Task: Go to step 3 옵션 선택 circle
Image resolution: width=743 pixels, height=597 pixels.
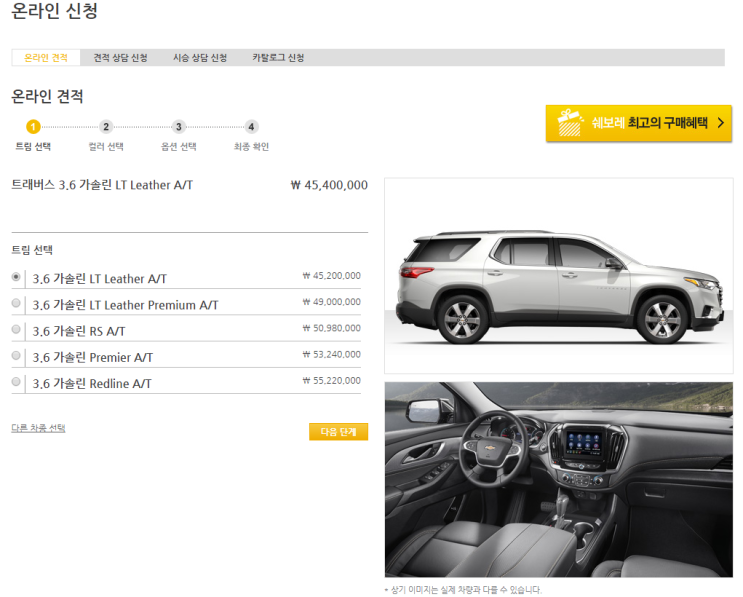Action: (x=179, y=127)
